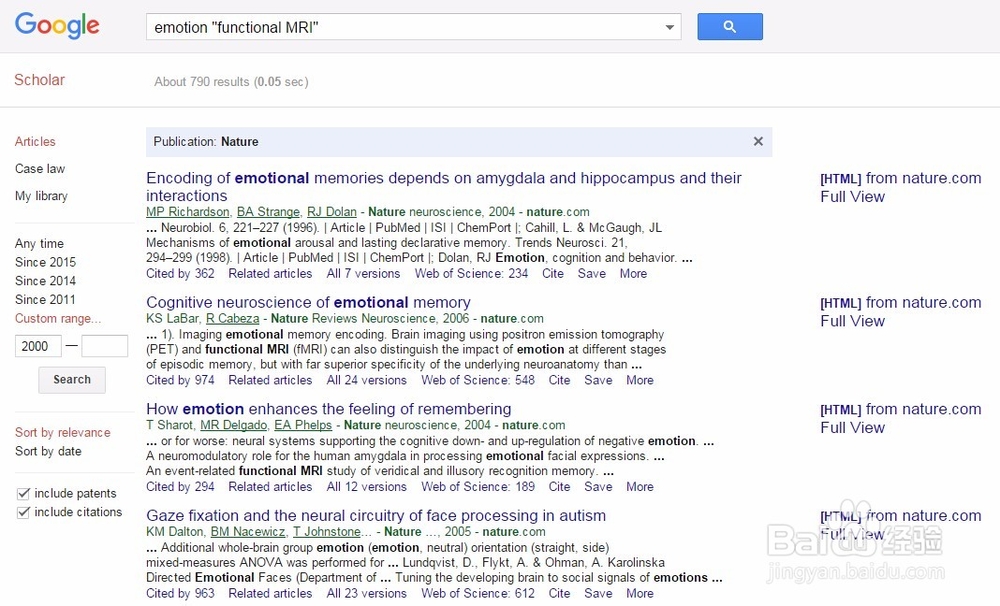Click the empty end year field
The width and height of the screenshot is (1000, 606).
[105, 346]
